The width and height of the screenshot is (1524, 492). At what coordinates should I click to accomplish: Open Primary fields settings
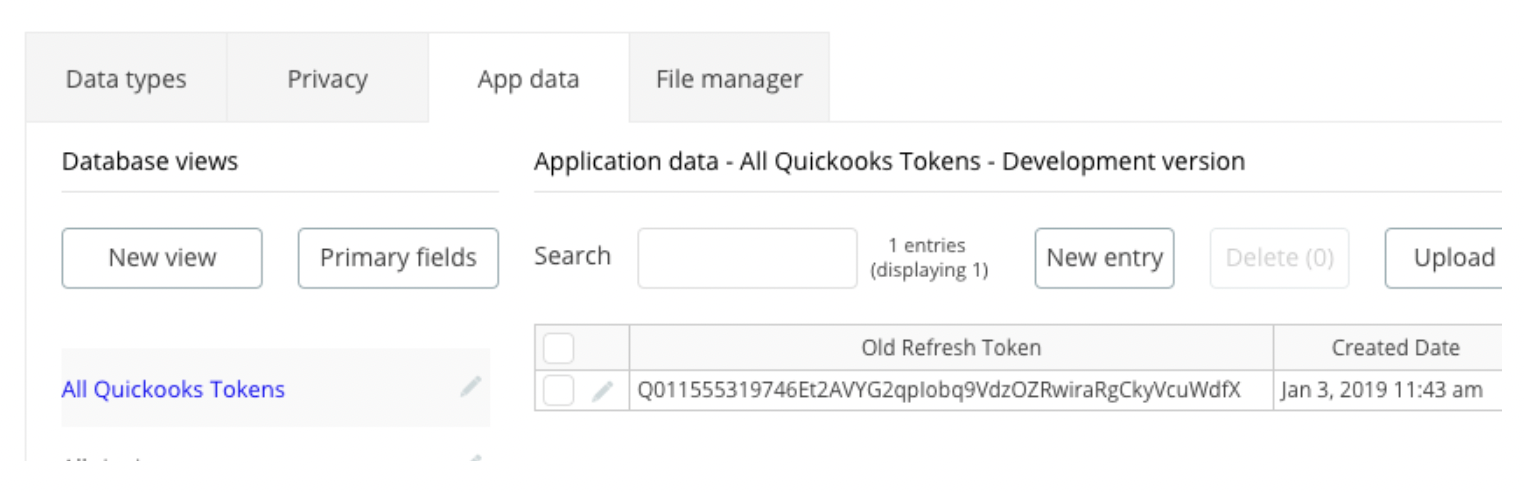(x=398, y=258)
